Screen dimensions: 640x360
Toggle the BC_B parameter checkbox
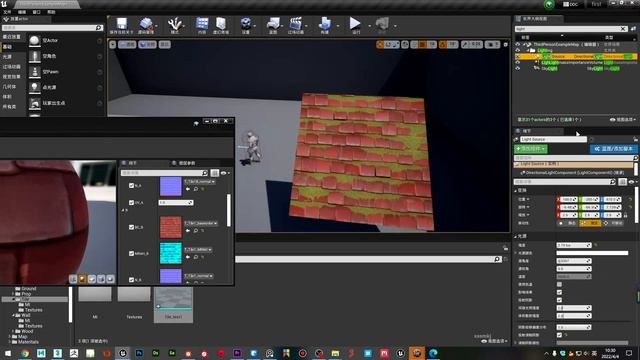pyautogui.click(x=131, y=227)
